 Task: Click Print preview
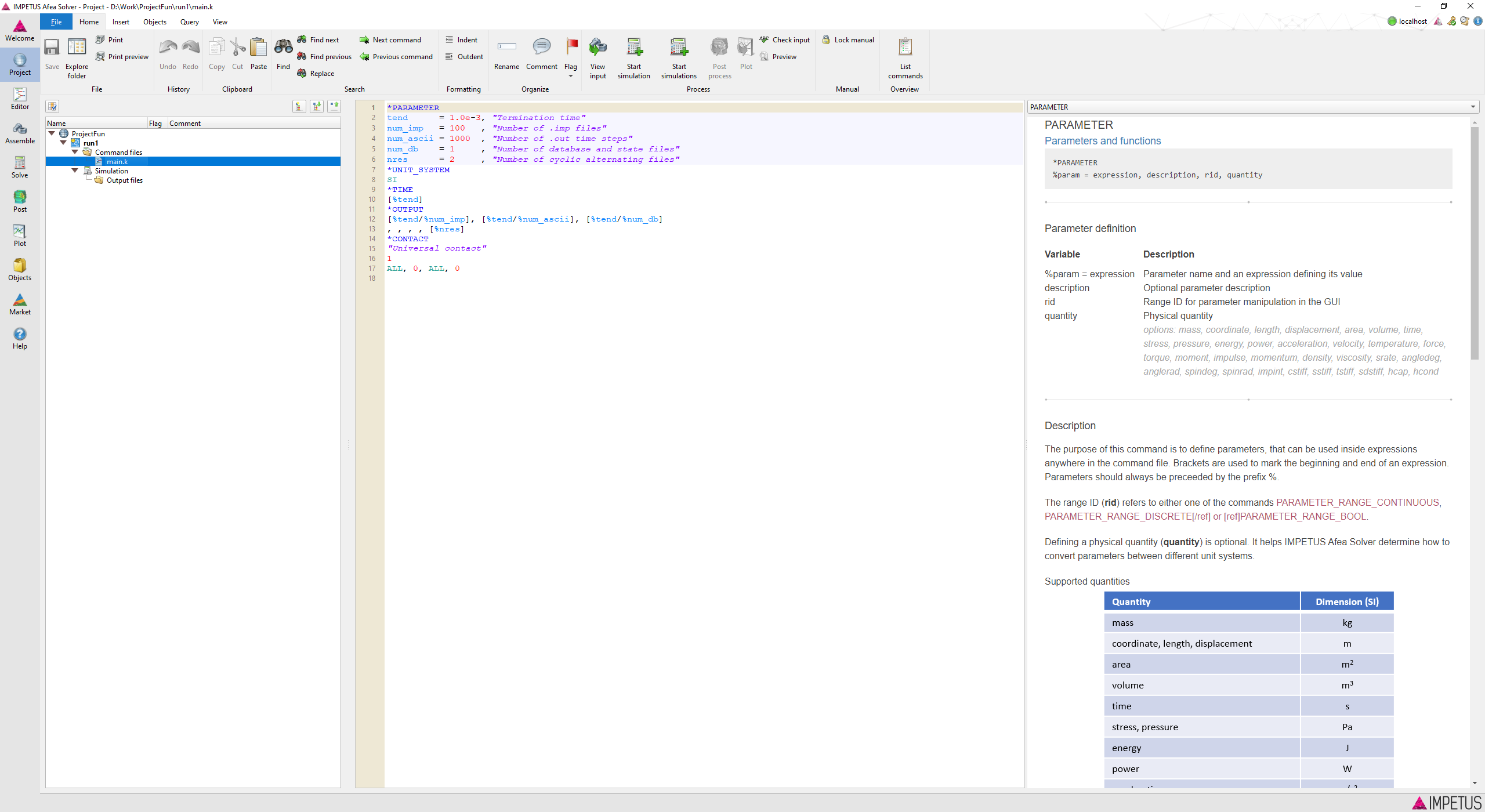coord(122,56)
